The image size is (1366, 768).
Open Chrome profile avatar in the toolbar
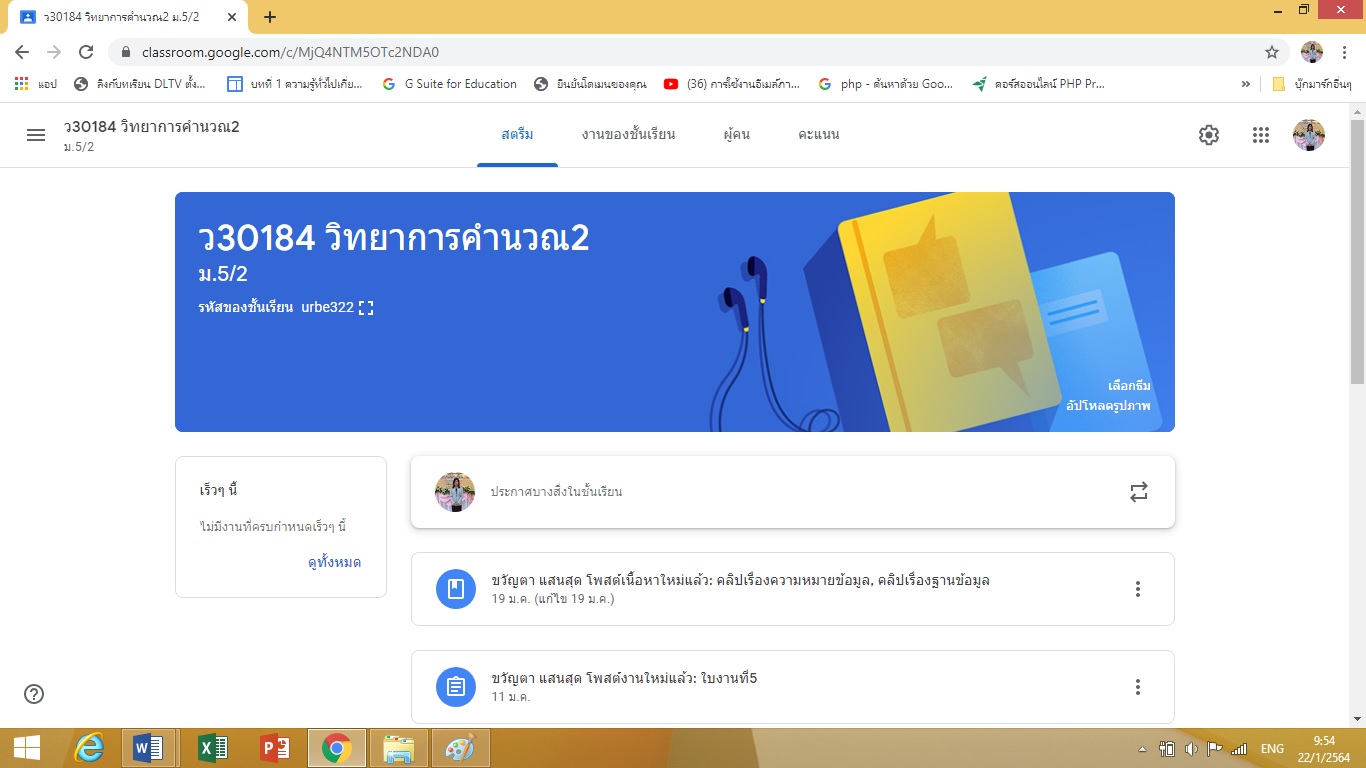click(1312, 52)
